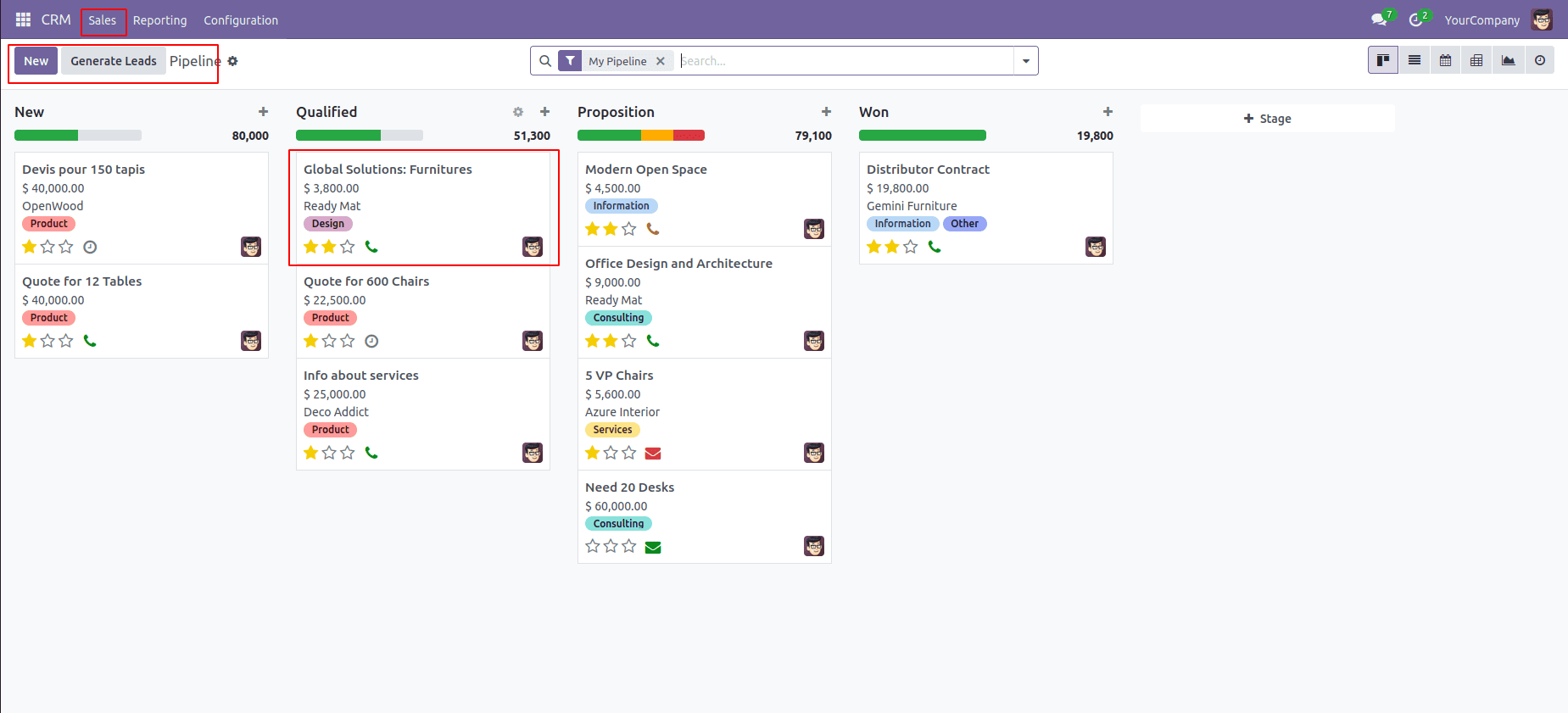Open phone activity on Global Solutions: Furnitures
The width and height of the screenshot is (1568, 713).
371,247
